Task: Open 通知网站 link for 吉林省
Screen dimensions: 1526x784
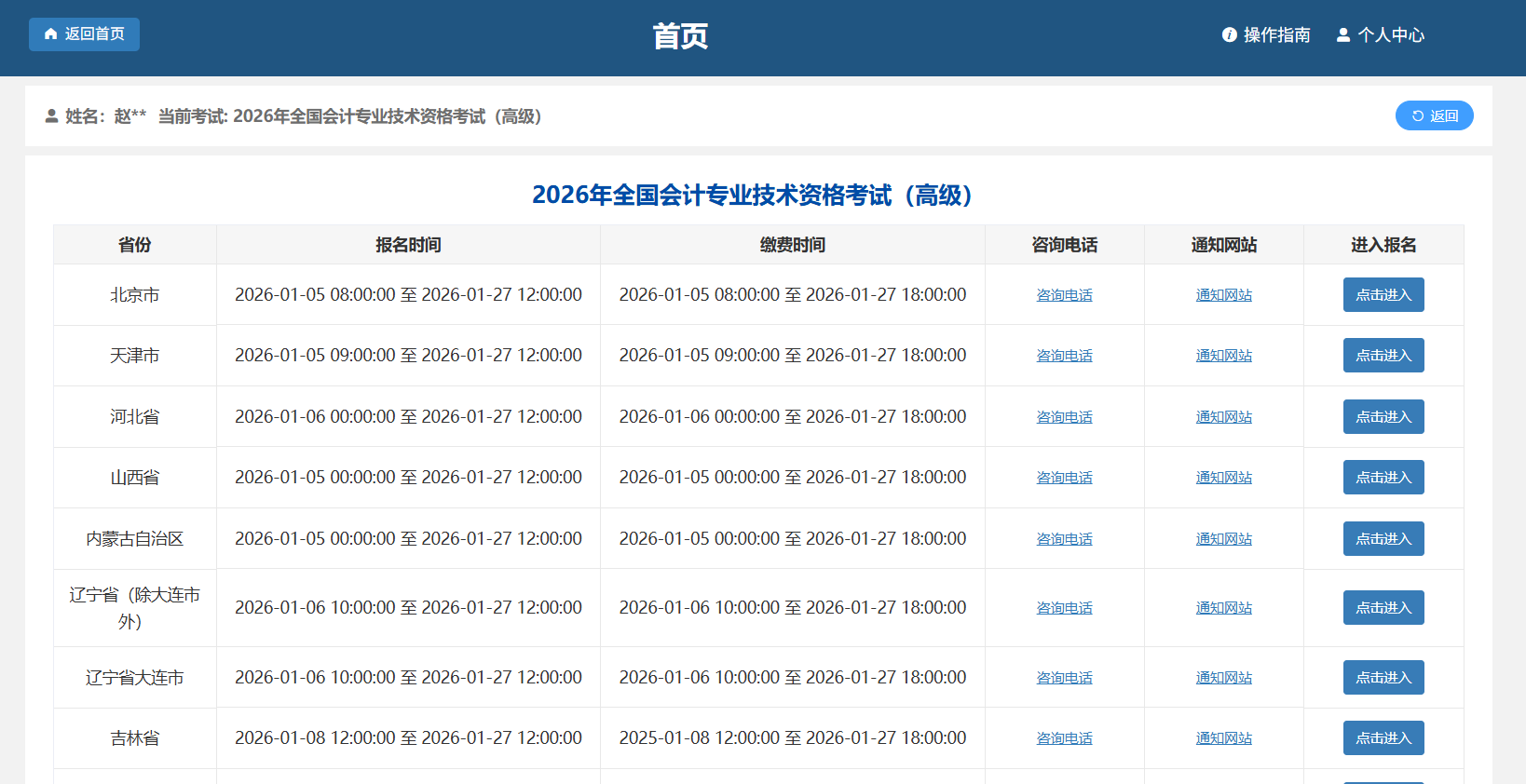Action: pyautogui.click(x=1223, y=738)
